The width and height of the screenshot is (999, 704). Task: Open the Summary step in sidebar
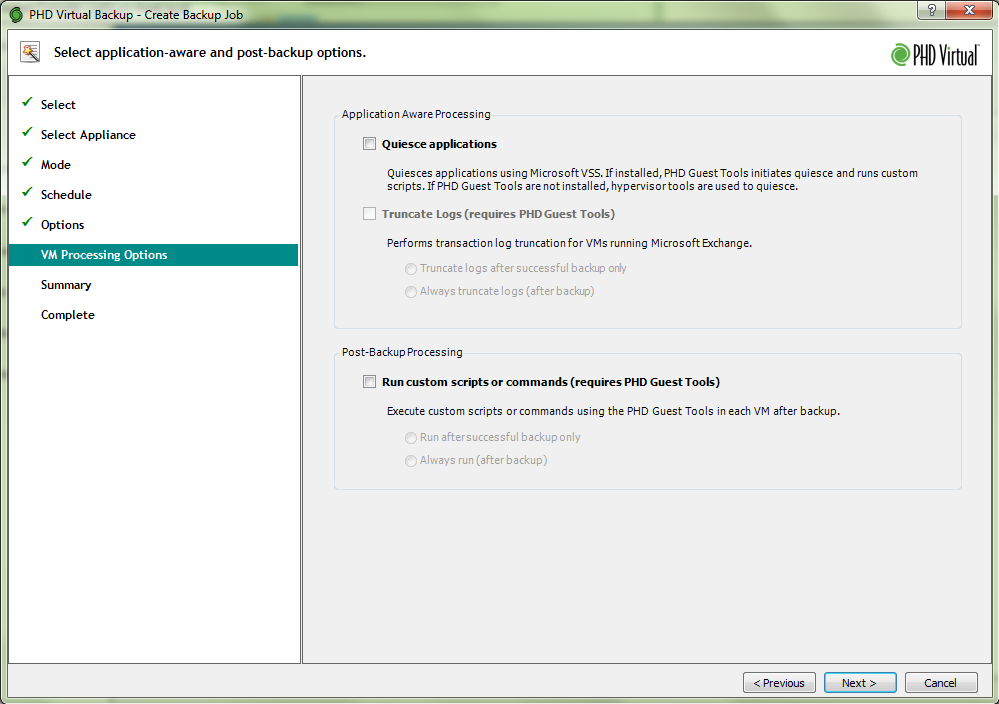click(x=66, y=285)
